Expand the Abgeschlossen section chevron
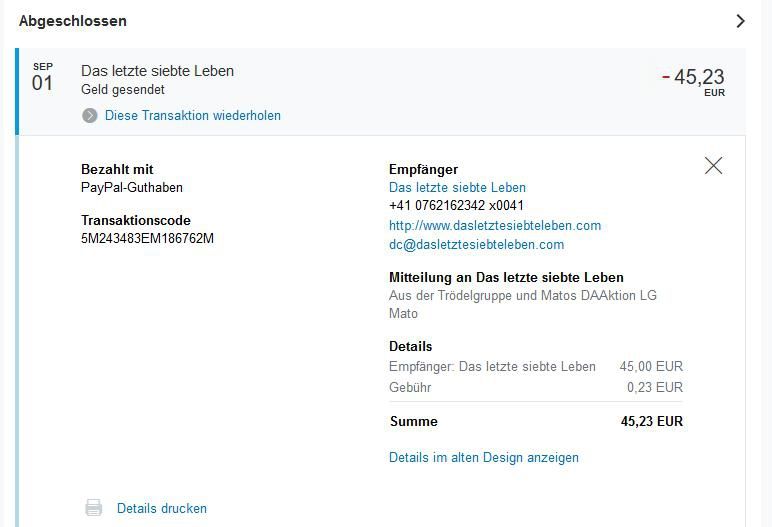The height and width of the screenshot is (527, 772). [x=740, y=21]
